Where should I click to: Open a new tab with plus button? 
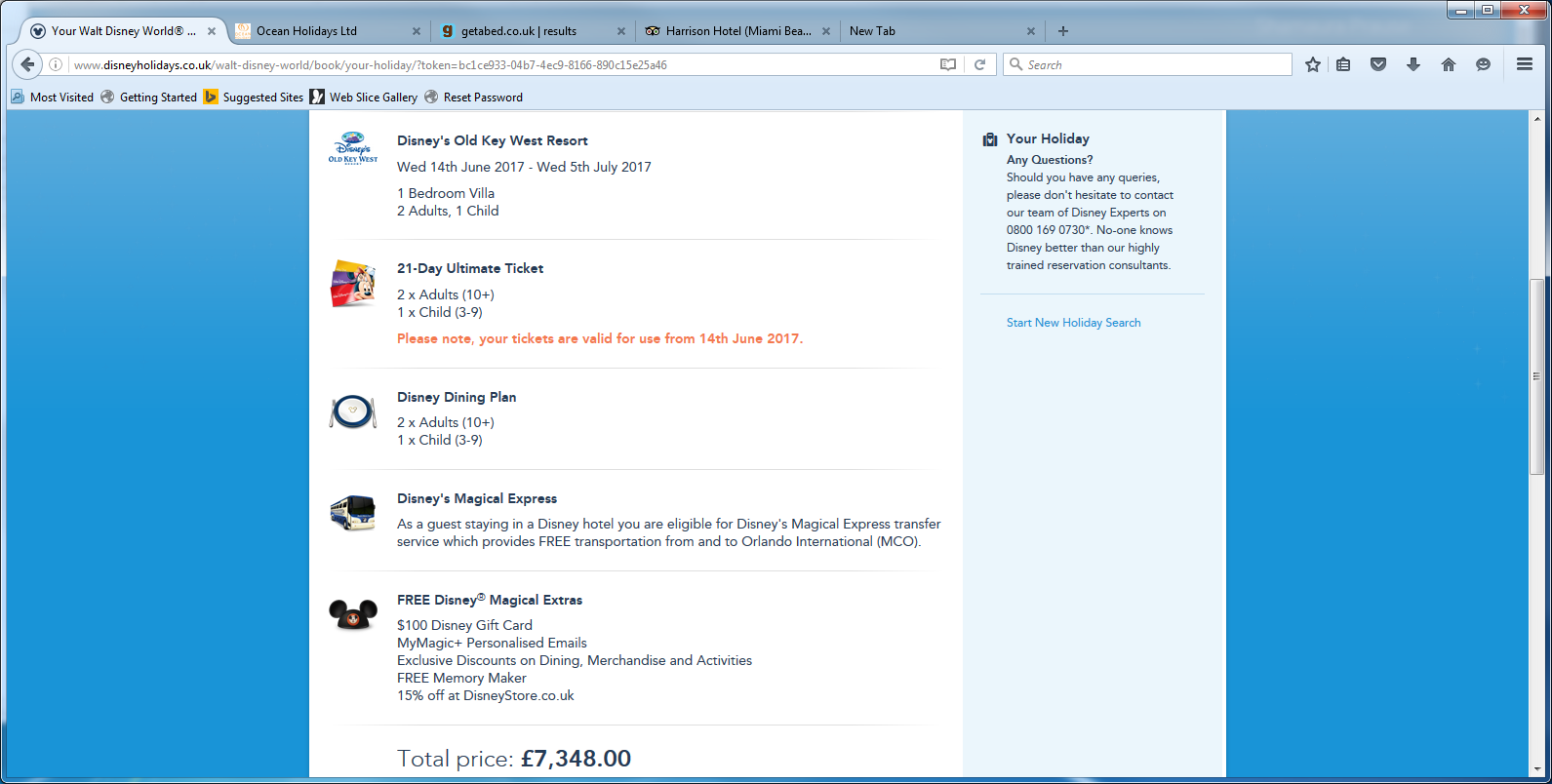(x=1063, y=31)
